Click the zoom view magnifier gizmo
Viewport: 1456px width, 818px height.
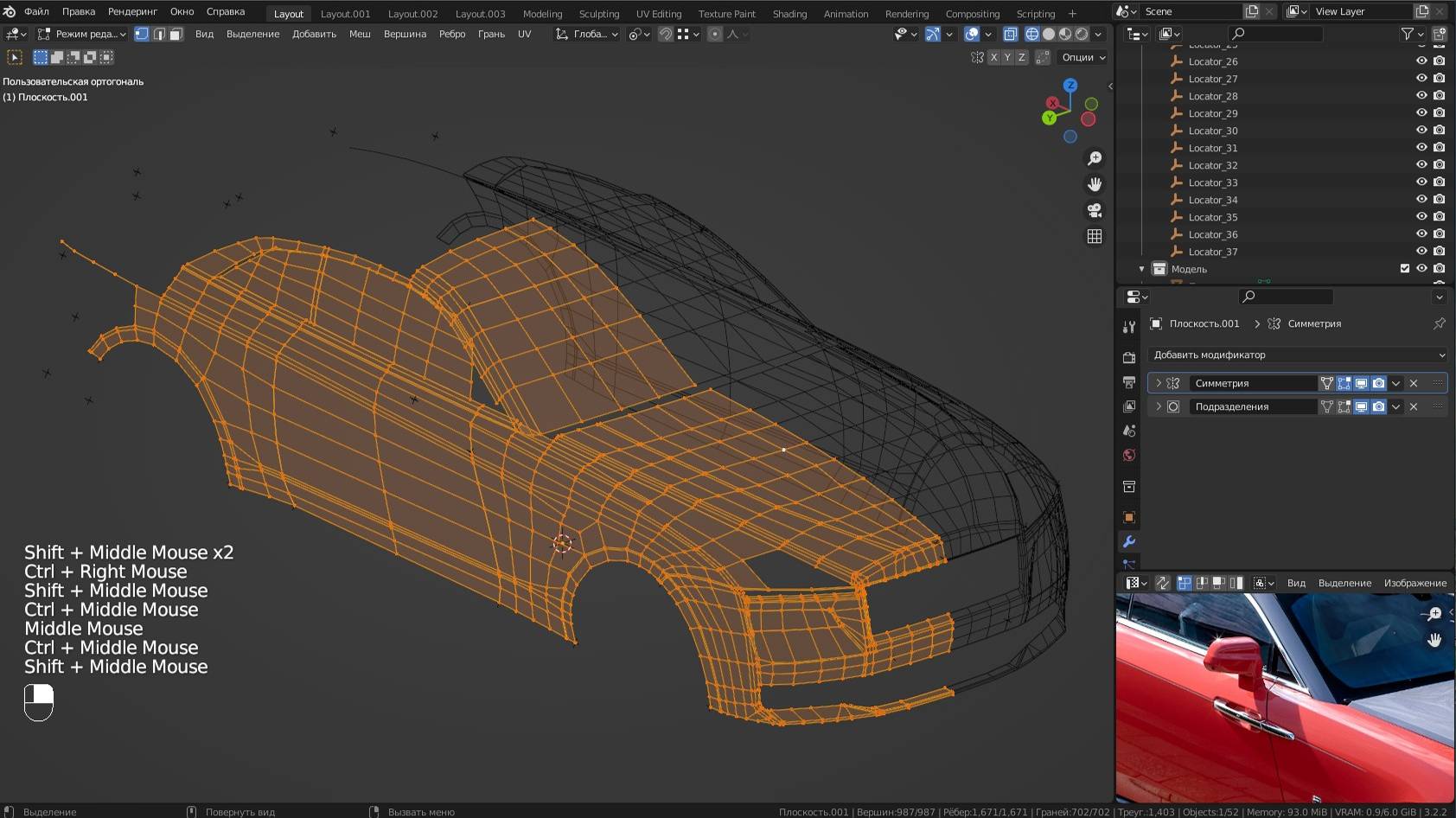1095,158
